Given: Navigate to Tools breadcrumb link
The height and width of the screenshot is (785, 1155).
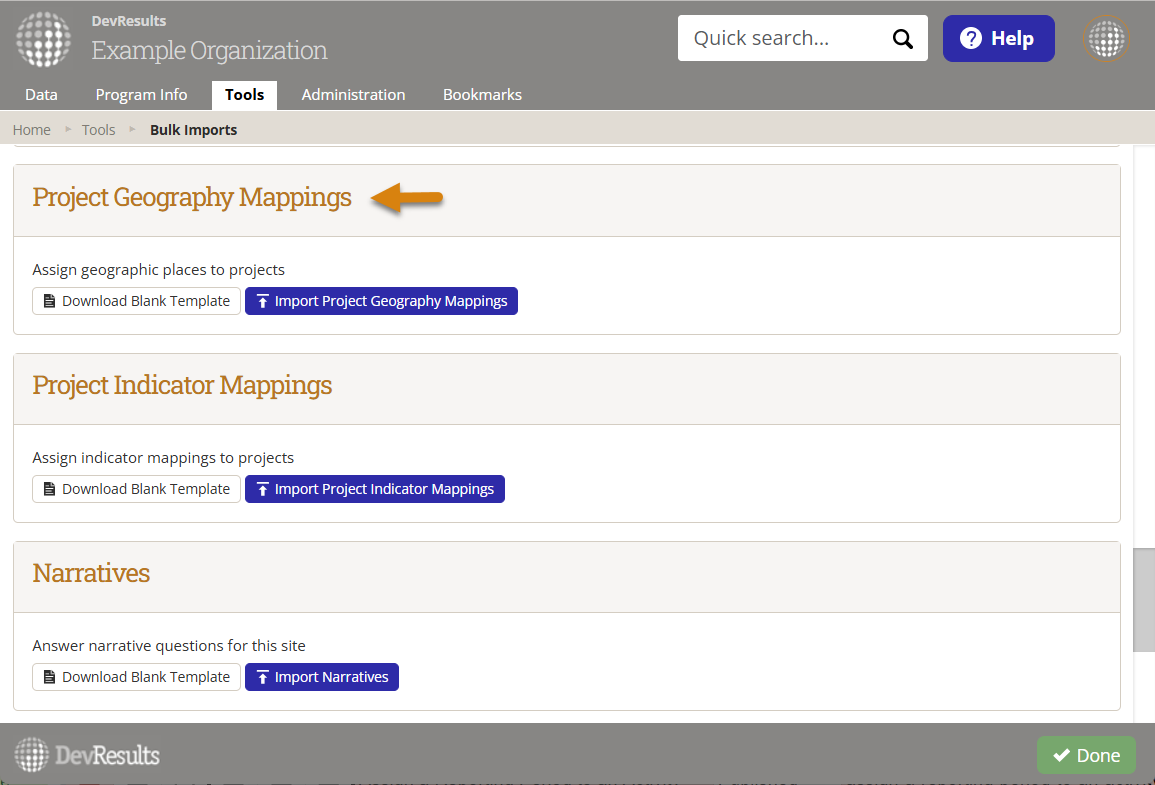Looking at the screenshot, I should [99, 130].
